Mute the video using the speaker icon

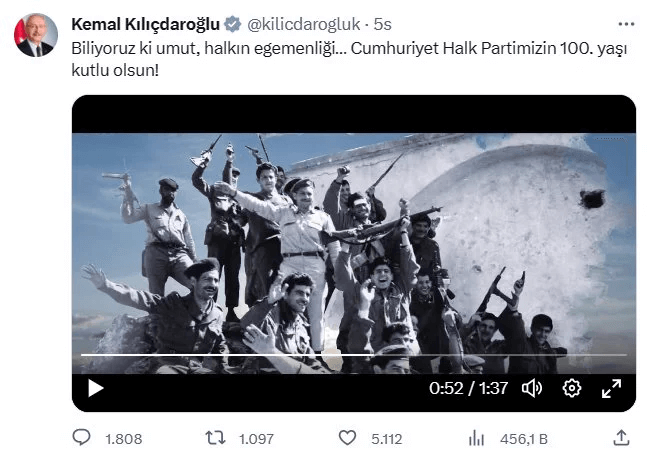[532, 388]
